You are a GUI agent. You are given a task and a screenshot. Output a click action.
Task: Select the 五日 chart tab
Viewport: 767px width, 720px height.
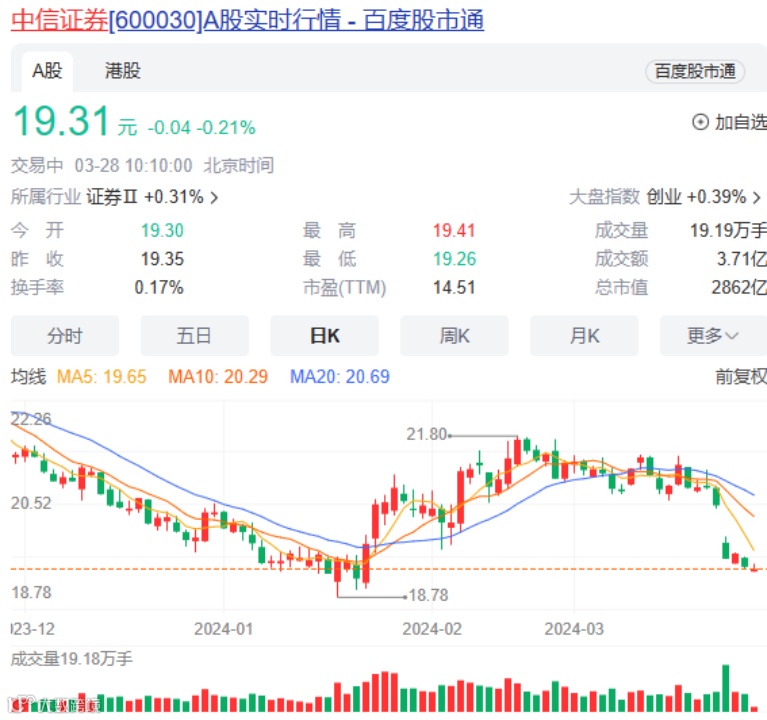(x=194, y=336)
